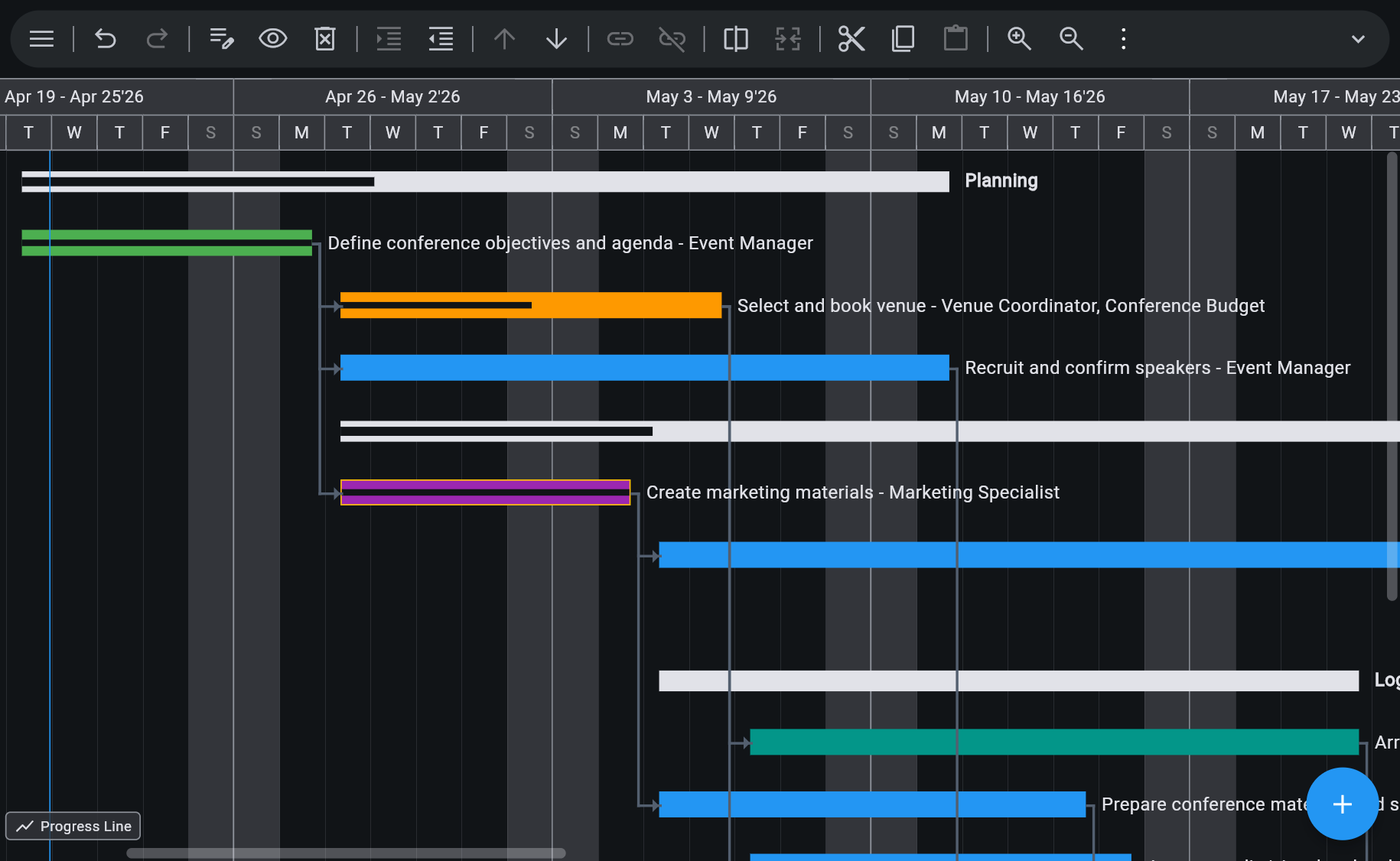Open the Progress Line control
Image resolution: width=1400 pixels, height=861 pixels.
(x=73, y=826)
